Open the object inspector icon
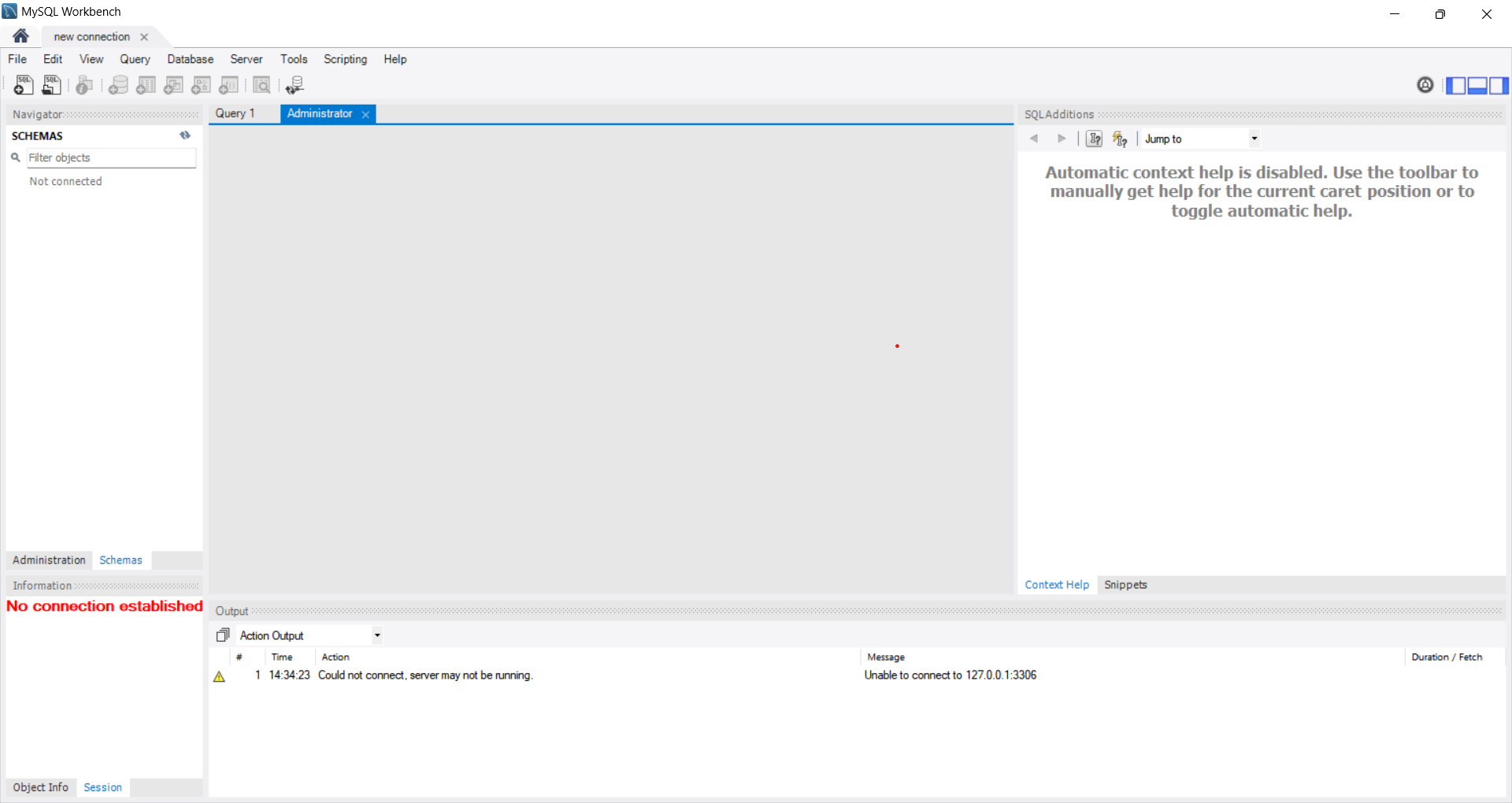 84,85
